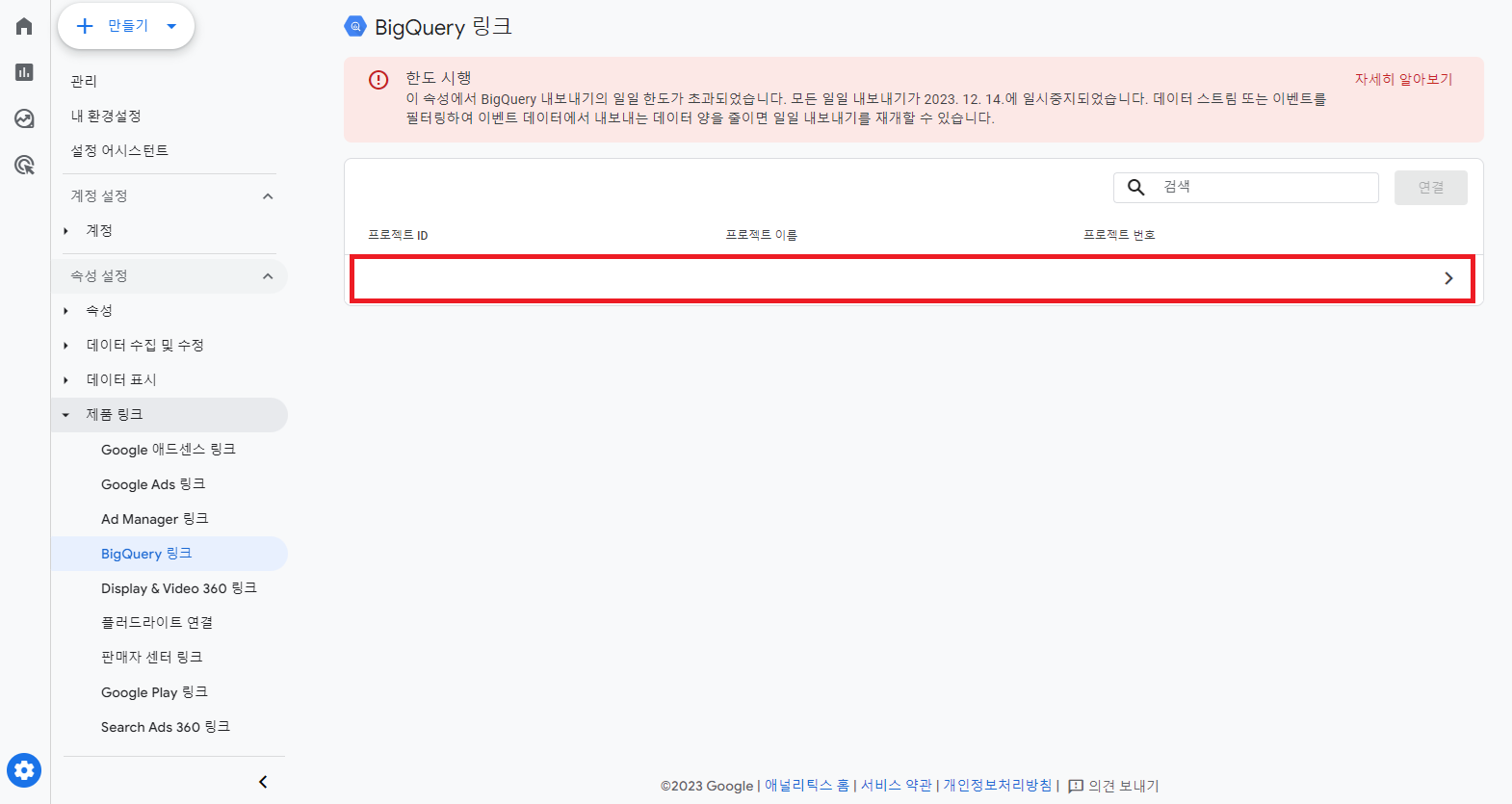Click the 연결 button

1431,188
